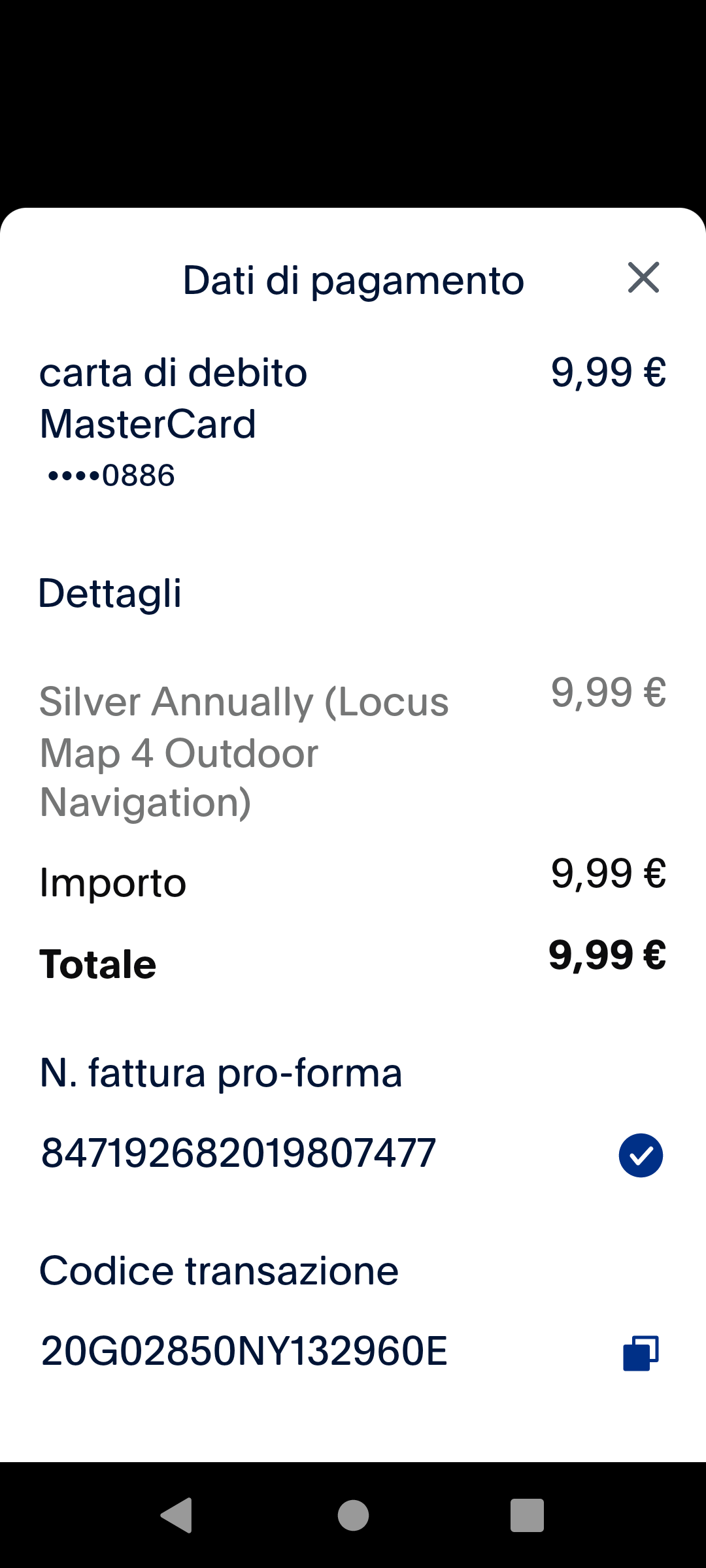Viewport: 706px width, 1568px height.
Task: Tap the bold total amount 9,99 €
Action: [x=607, y=955]
